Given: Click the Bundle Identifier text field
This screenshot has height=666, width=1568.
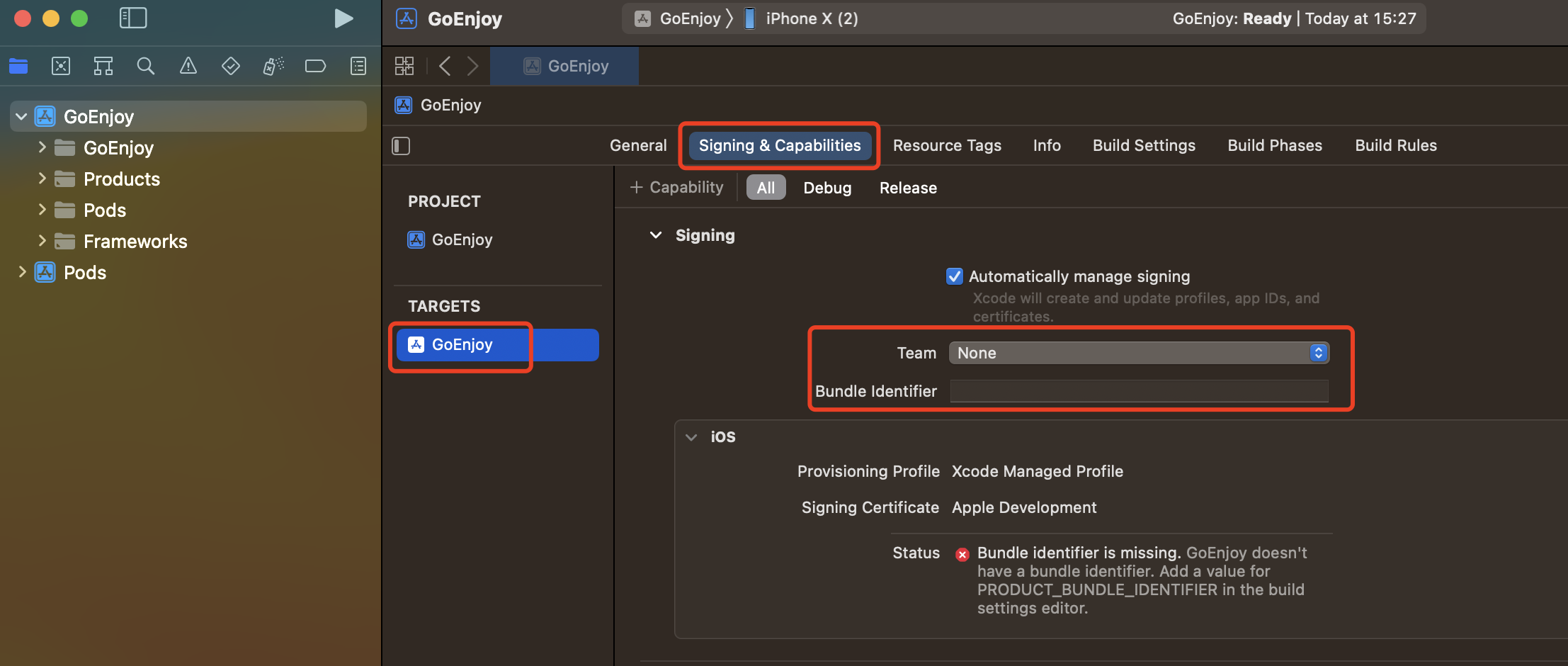Looking at the screenshot, I should [1139, 391].
